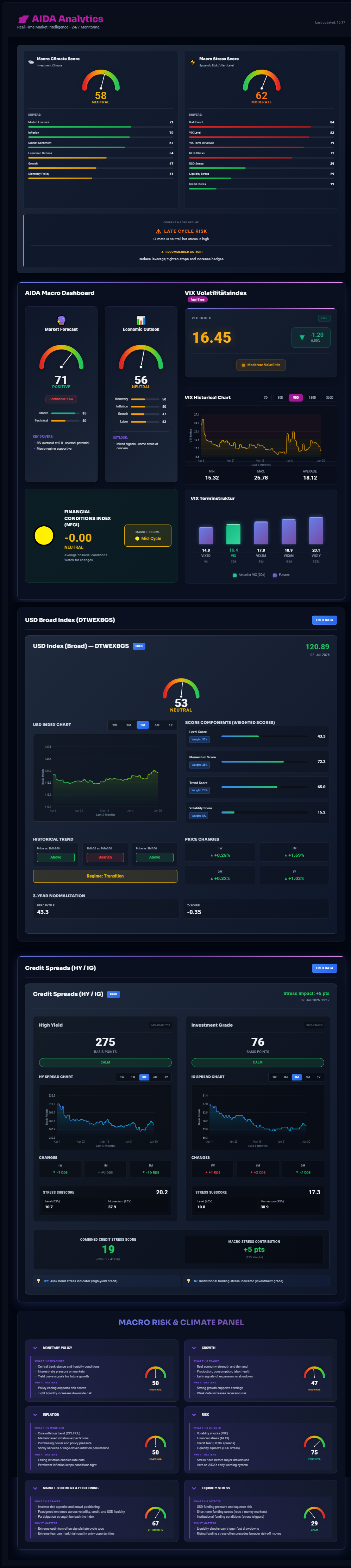The height and width of the screenshot is (1568, 351).
Task: Click the green current VIX term bar
Action: tap(233, 534)
